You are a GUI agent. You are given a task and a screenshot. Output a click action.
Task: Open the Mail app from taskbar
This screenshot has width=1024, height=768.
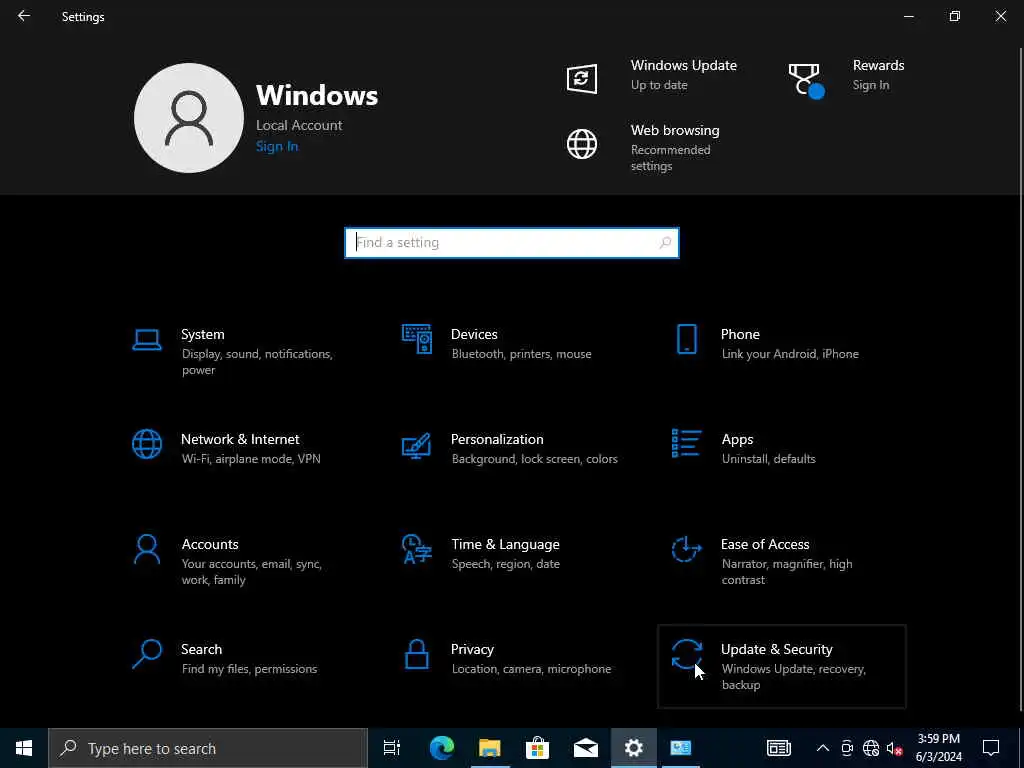586,748
